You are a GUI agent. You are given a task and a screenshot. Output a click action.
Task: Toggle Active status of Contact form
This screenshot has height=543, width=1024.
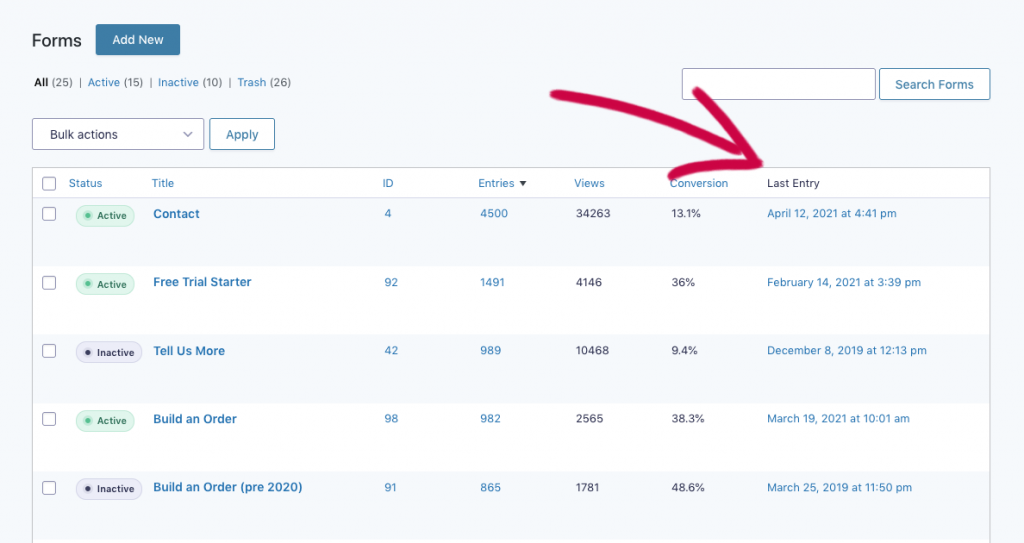pyautogui.click(x=105, y=216)
